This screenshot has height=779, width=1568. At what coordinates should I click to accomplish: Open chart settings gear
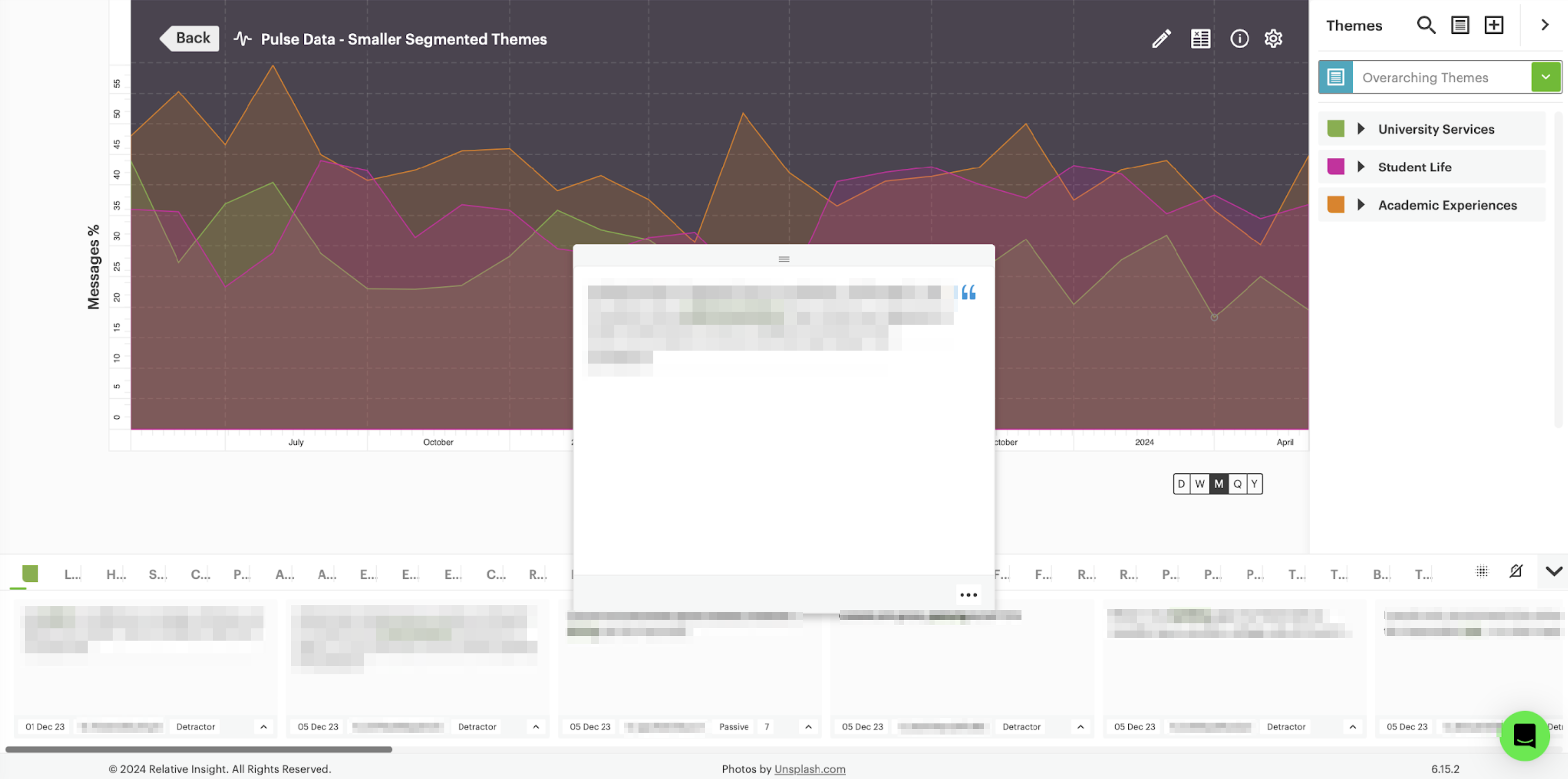(1273, 39)
